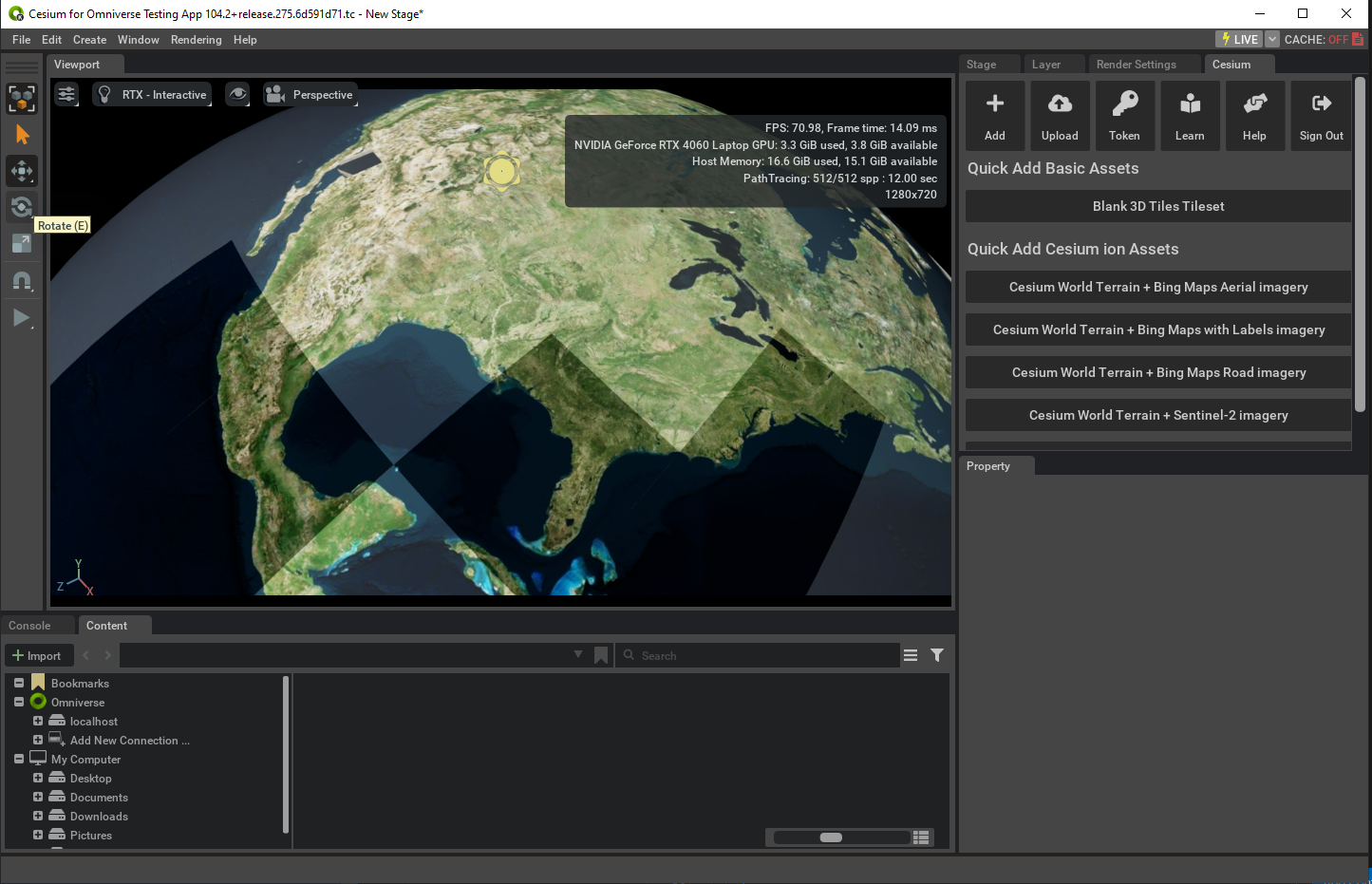Image resolution: width=1372 pixels, height=884 pixels.
Task: Open the Token settings in Cesium panel
Action: [1124, 114]
